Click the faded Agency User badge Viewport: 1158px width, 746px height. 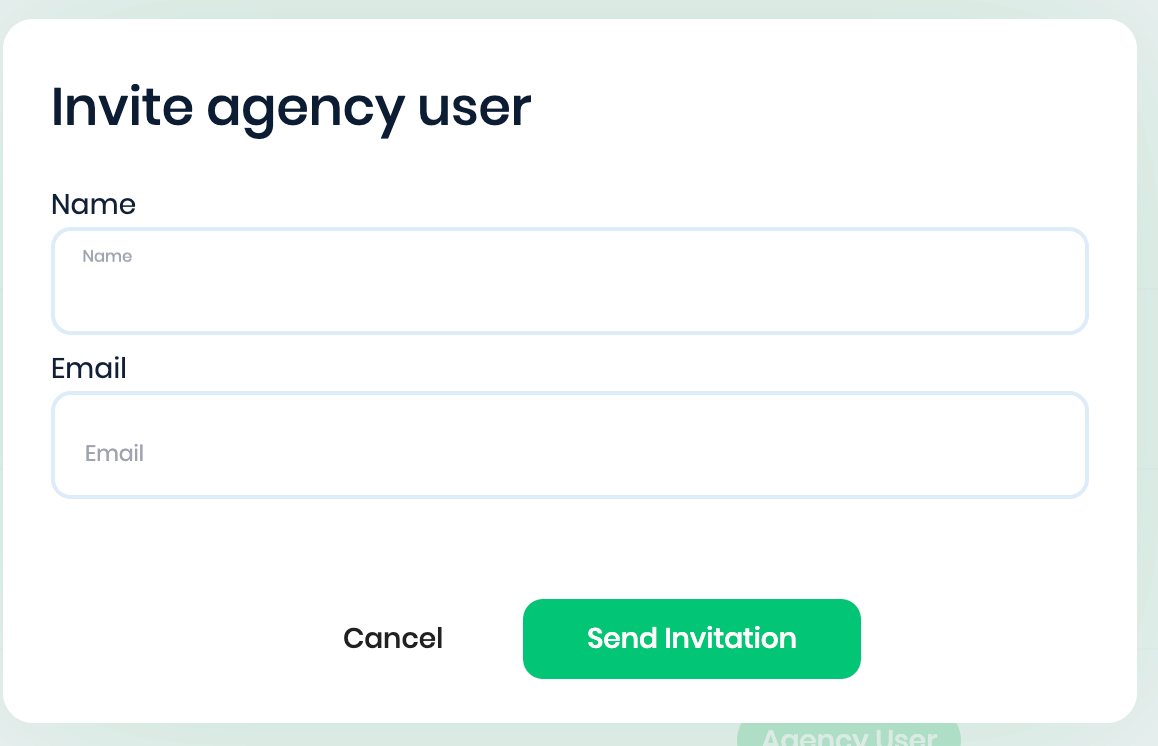click(848, 737)
